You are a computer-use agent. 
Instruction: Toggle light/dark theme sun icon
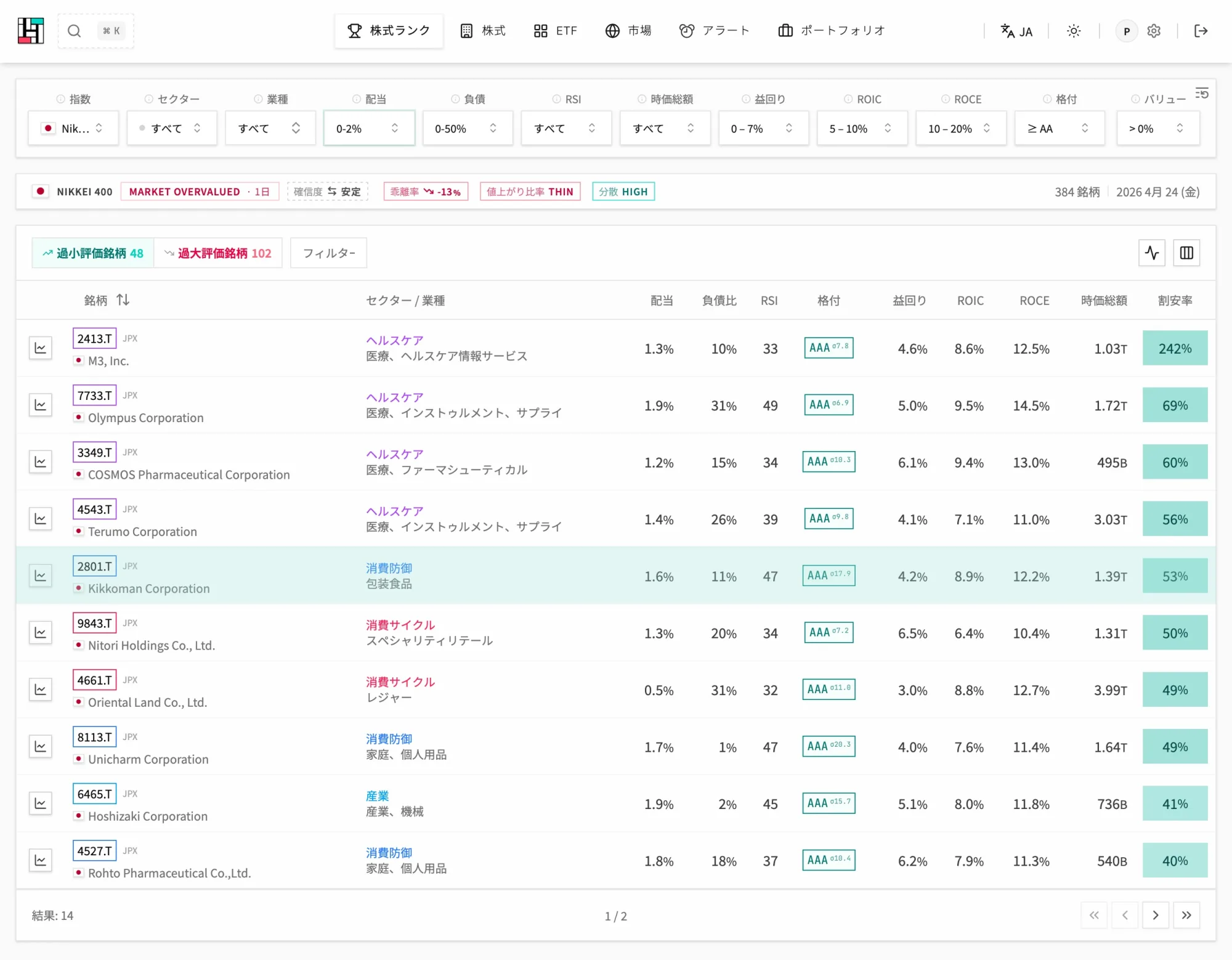tap(1074, 31)
